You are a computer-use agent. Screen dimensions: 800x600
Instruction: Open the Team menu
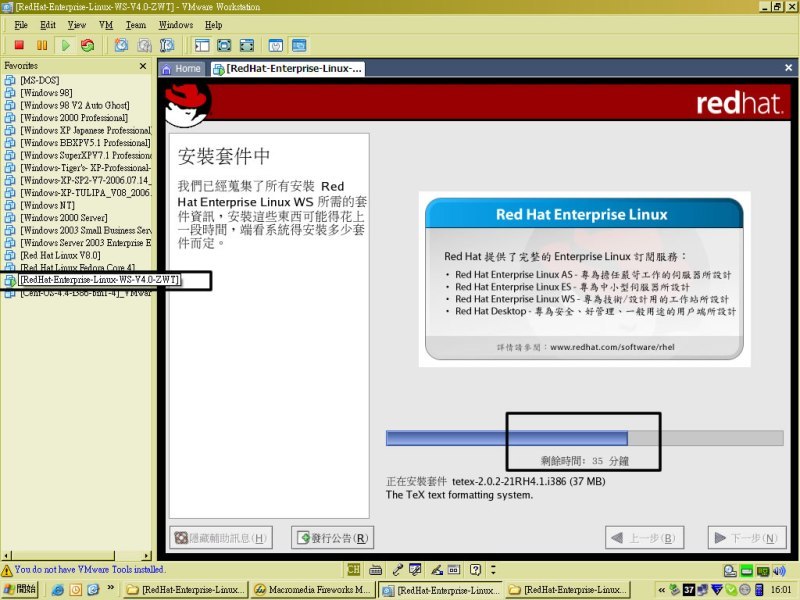pos(136,25)
